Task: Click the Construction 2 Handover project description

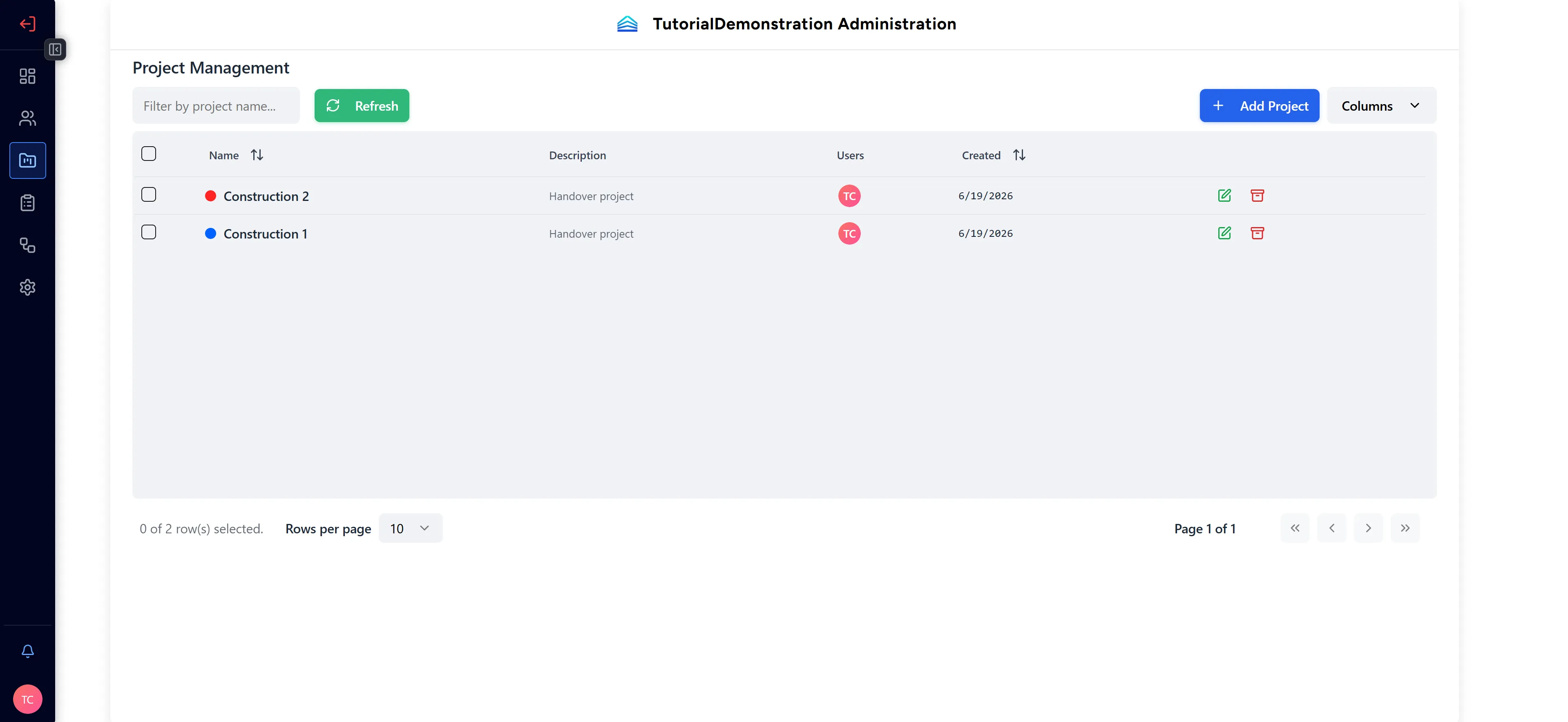Action: point(591,196)
